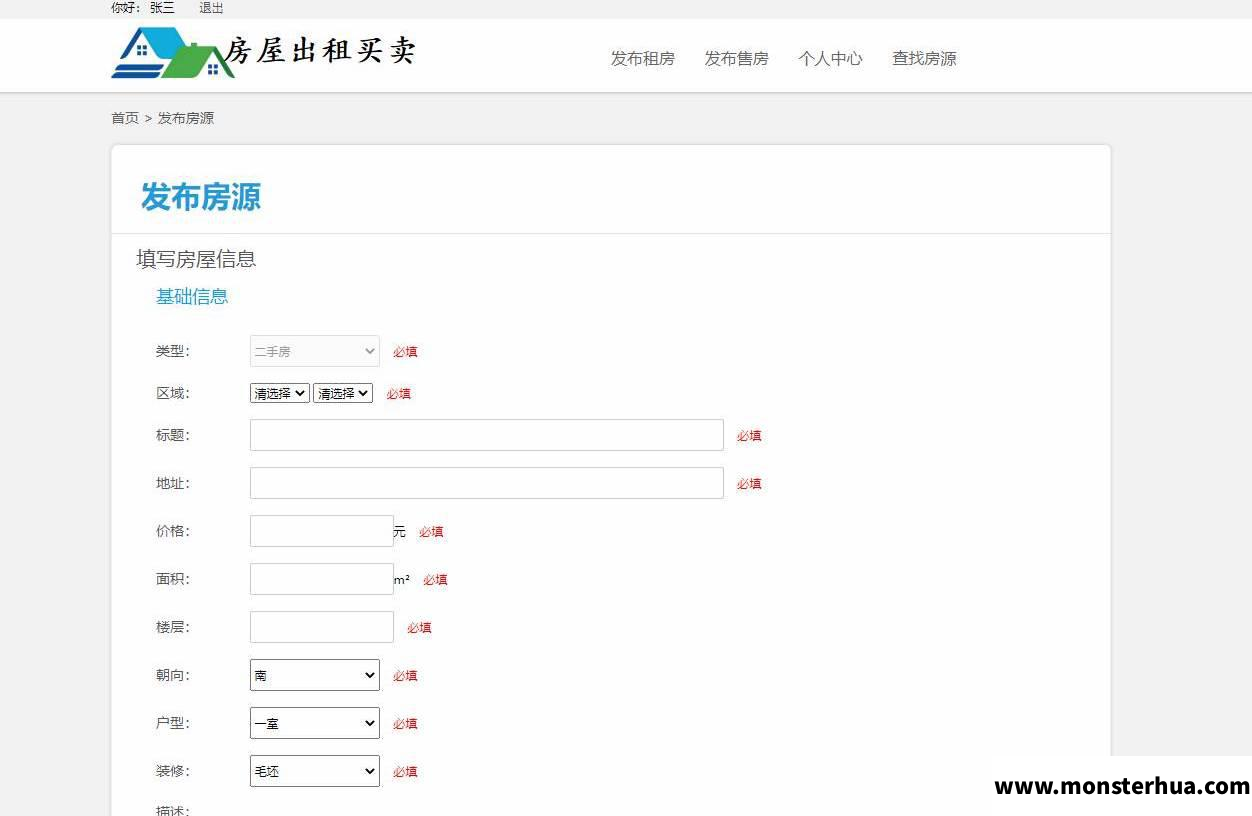Viewport: 1252px width, 816px height.
Task: Click the 房屋出租买卖 site title
Action: [320, 50]
